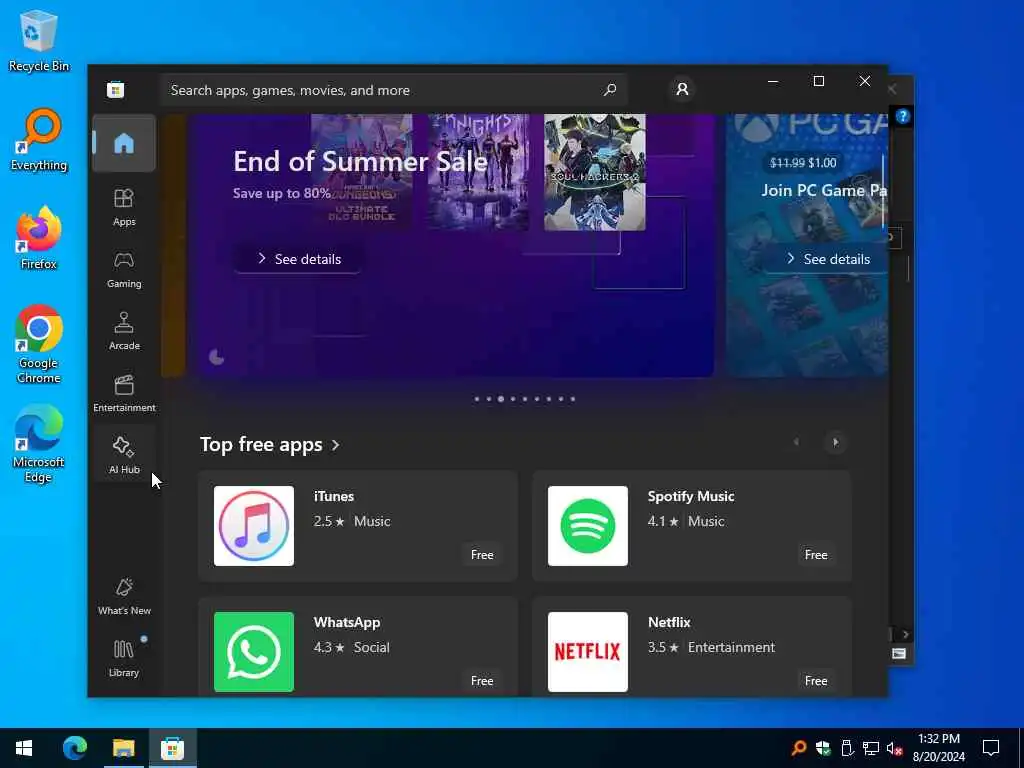Image resolution: width=1024 pixels, height=768 pixels.
Task: Click the Minecraft Dungeons bundle cover
Action: coord(362,172)
